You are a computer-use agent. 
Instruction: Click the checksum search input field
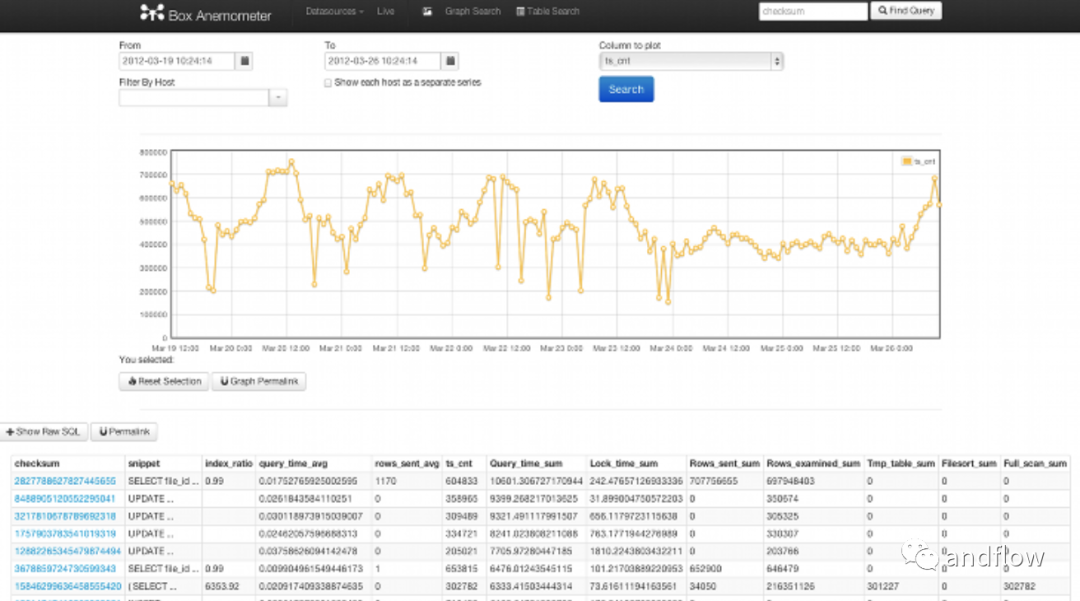click(812, 11)
